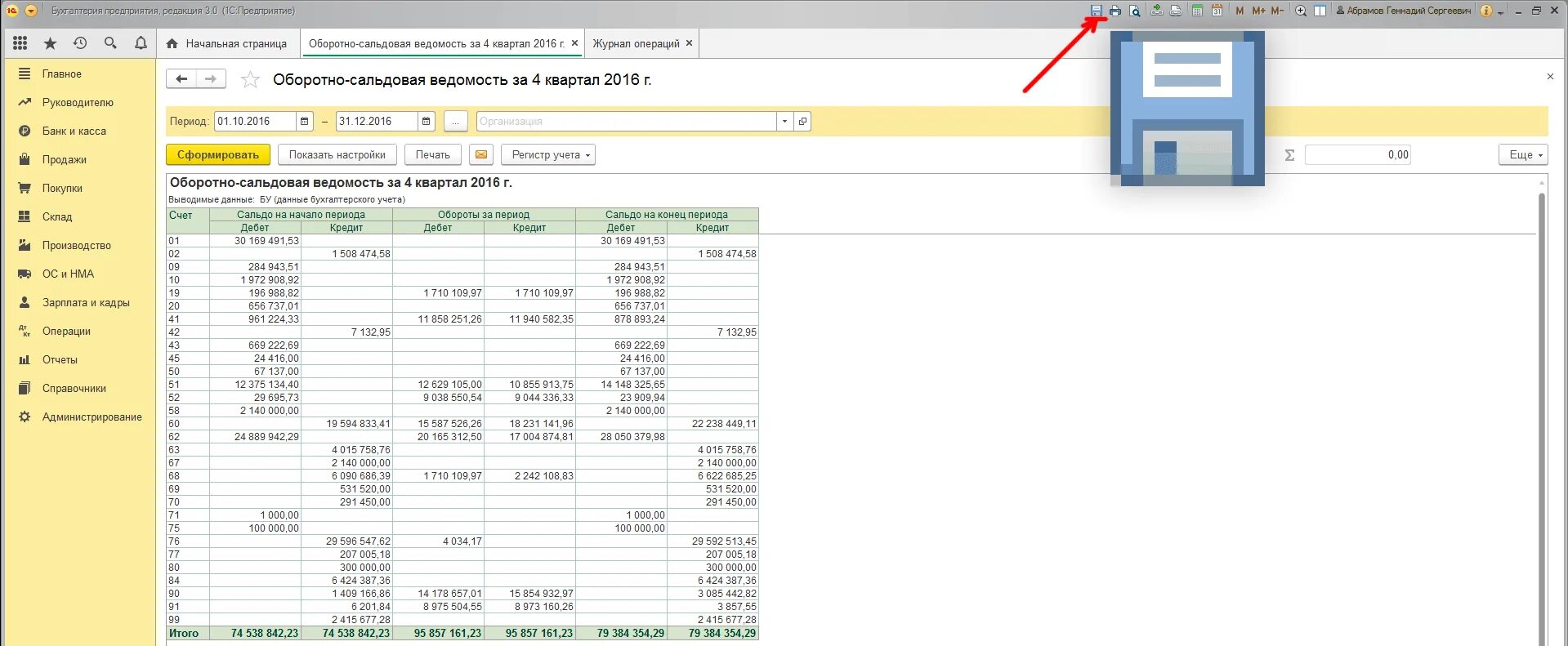Open the History clock icon
This screenshot has height=646, width=1568.
(80, 43)
